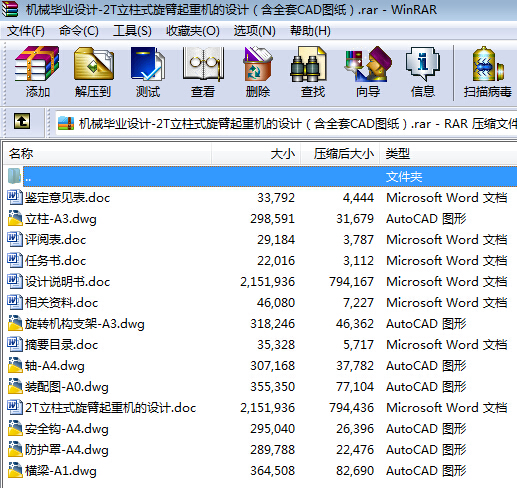Click Word icon of 相关资料.doc
The image size is (517, 488).
point(15,302)
